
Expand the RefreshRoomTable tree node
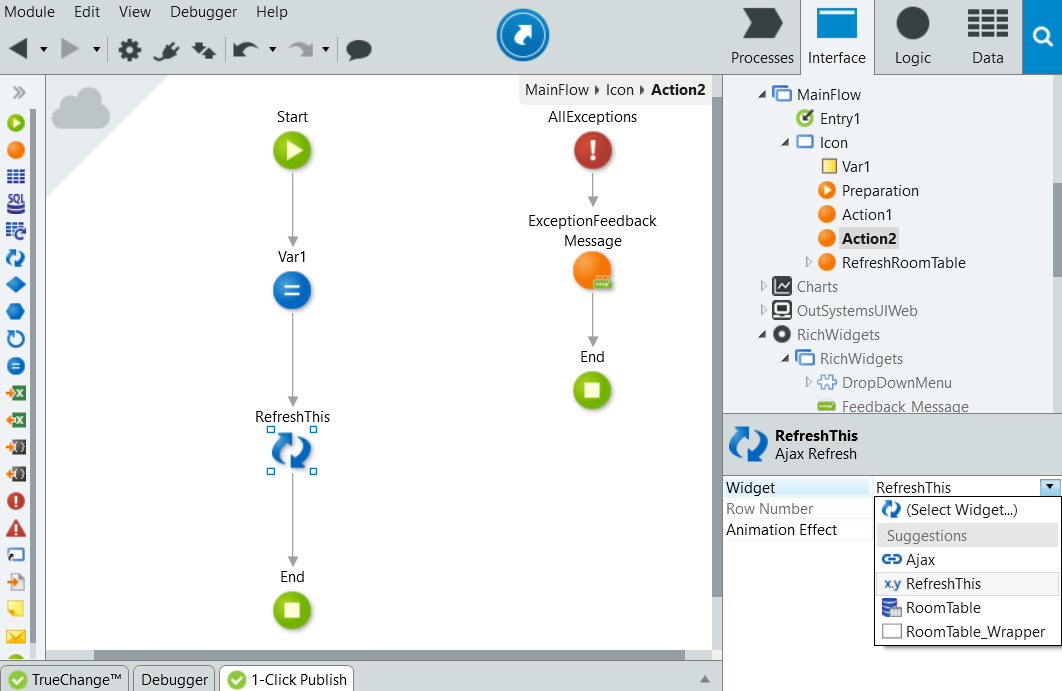click(809, 263)
